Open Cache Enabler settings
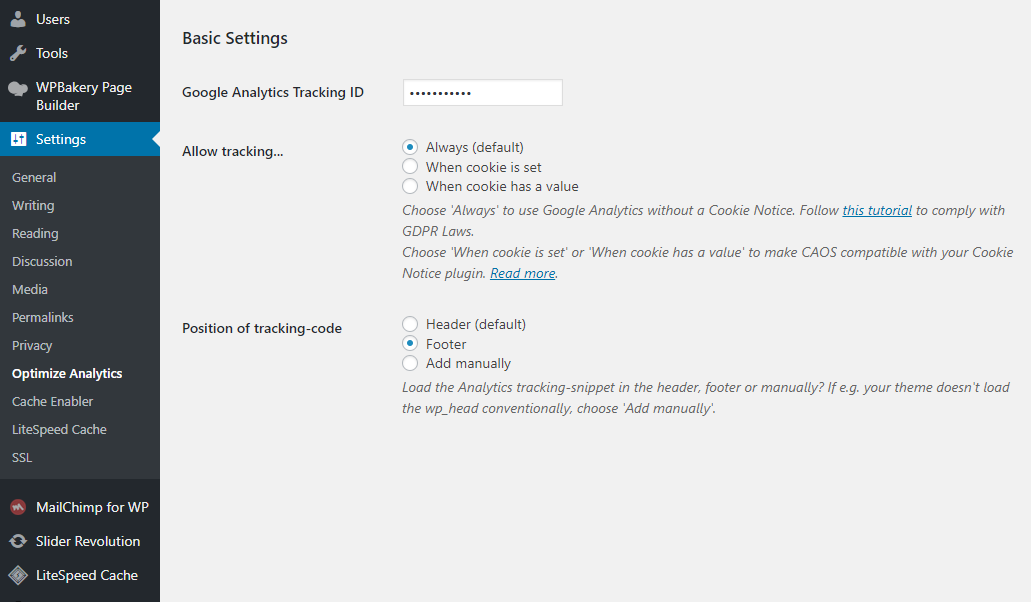The height and width of the screenshot is (602, 1031). (52, 401)
